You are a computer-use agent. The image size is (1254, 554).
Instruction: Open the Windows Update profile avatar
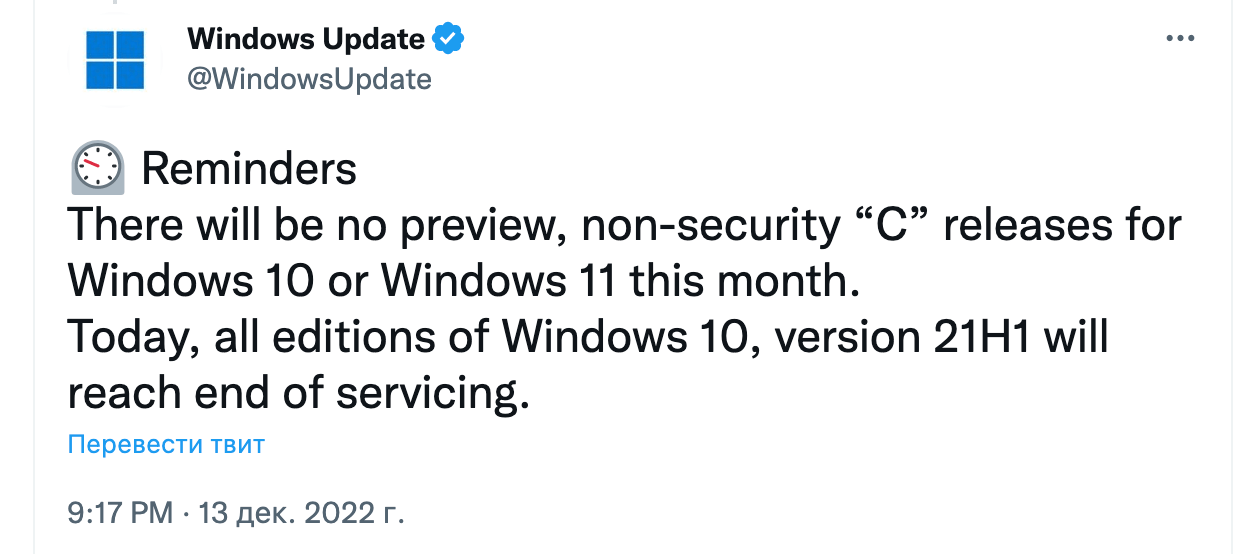pos(115,59)
